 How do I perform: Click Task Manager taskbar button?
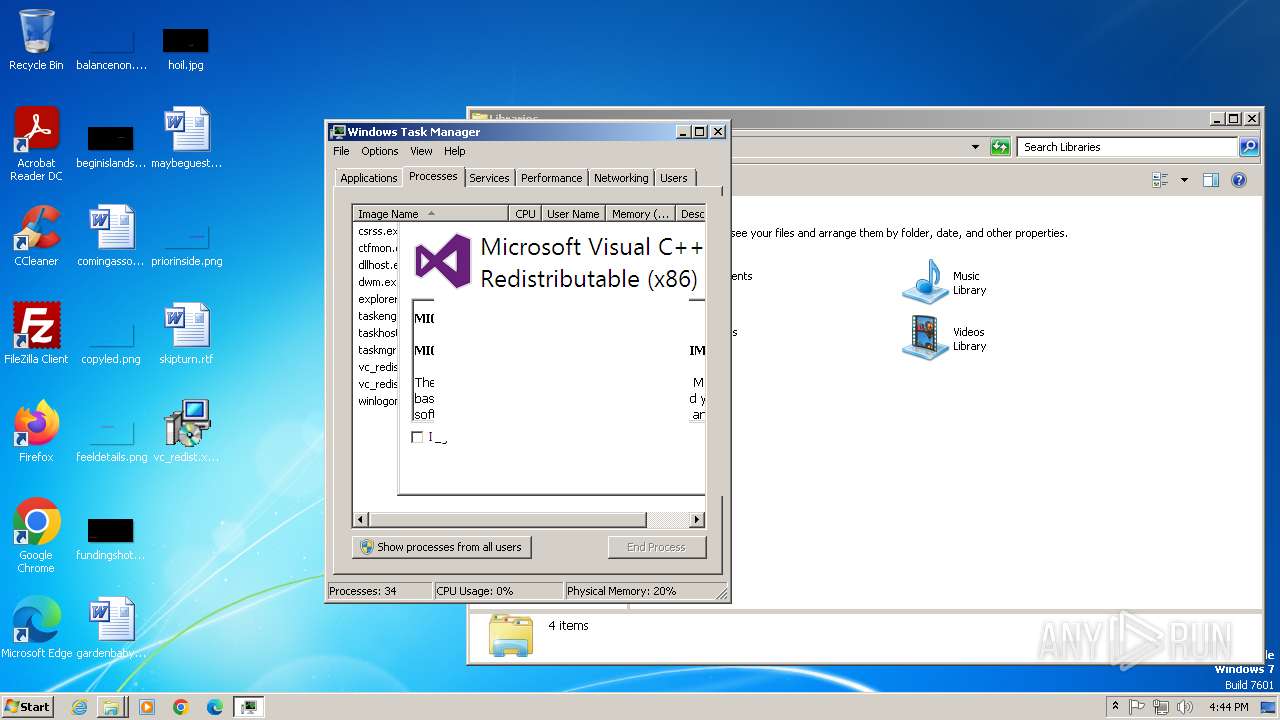249,707
